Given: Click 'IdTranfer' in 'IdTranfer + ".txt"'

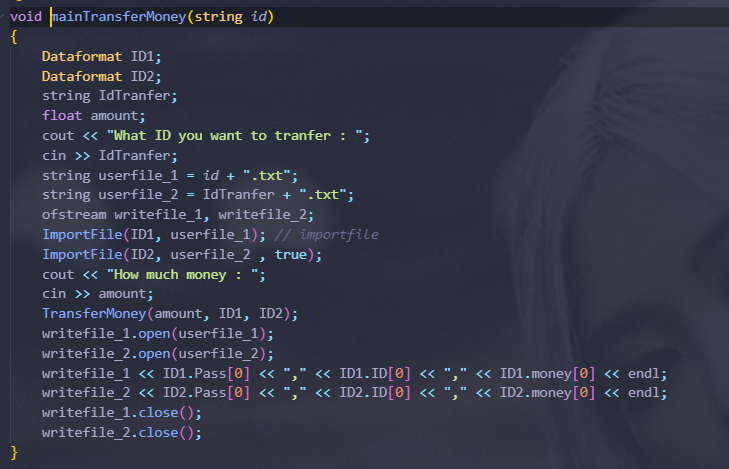Looking at the screenshot, I should click(x=239, y=194).
